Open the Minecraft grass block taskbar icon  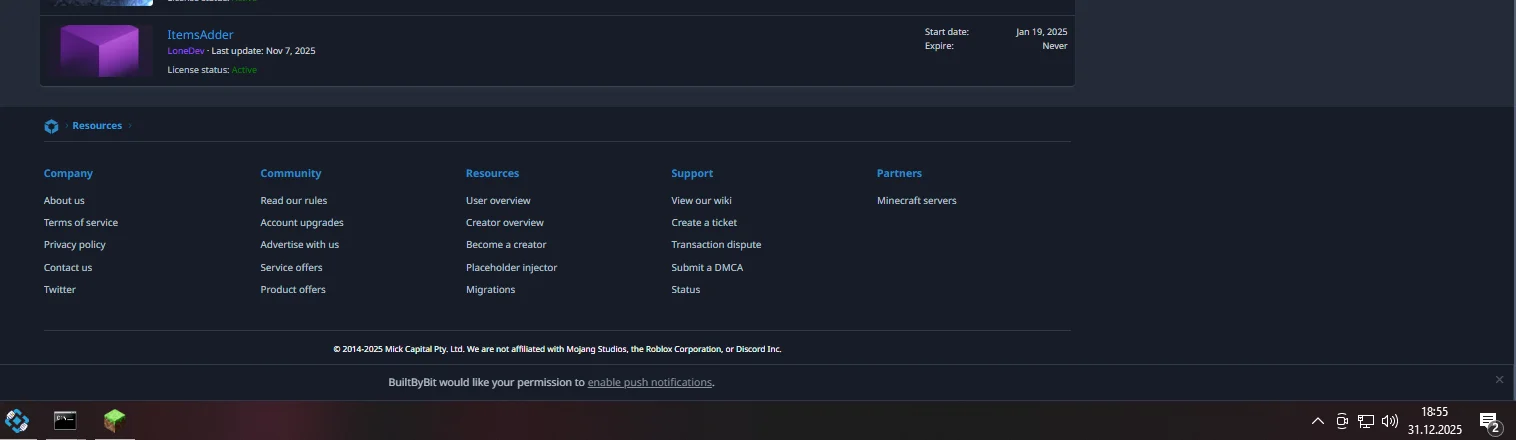(114, 421)
